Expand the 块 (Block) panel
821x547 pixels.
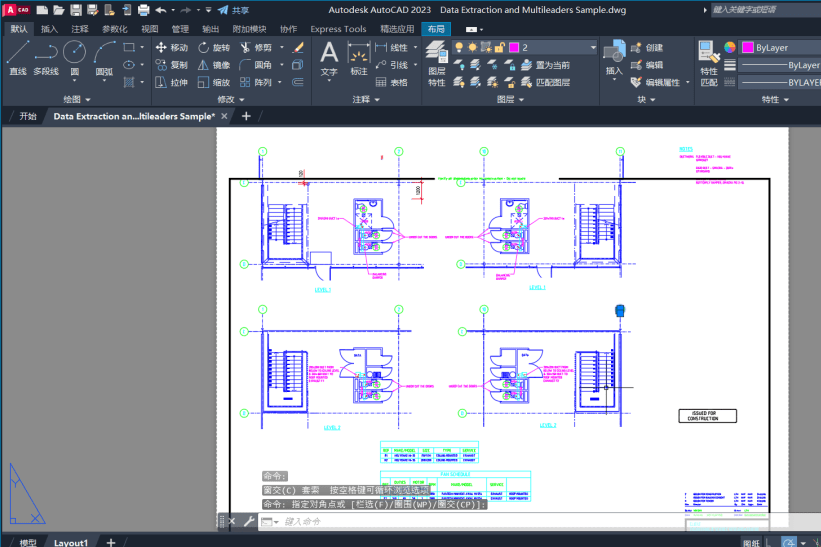[646, 99]
